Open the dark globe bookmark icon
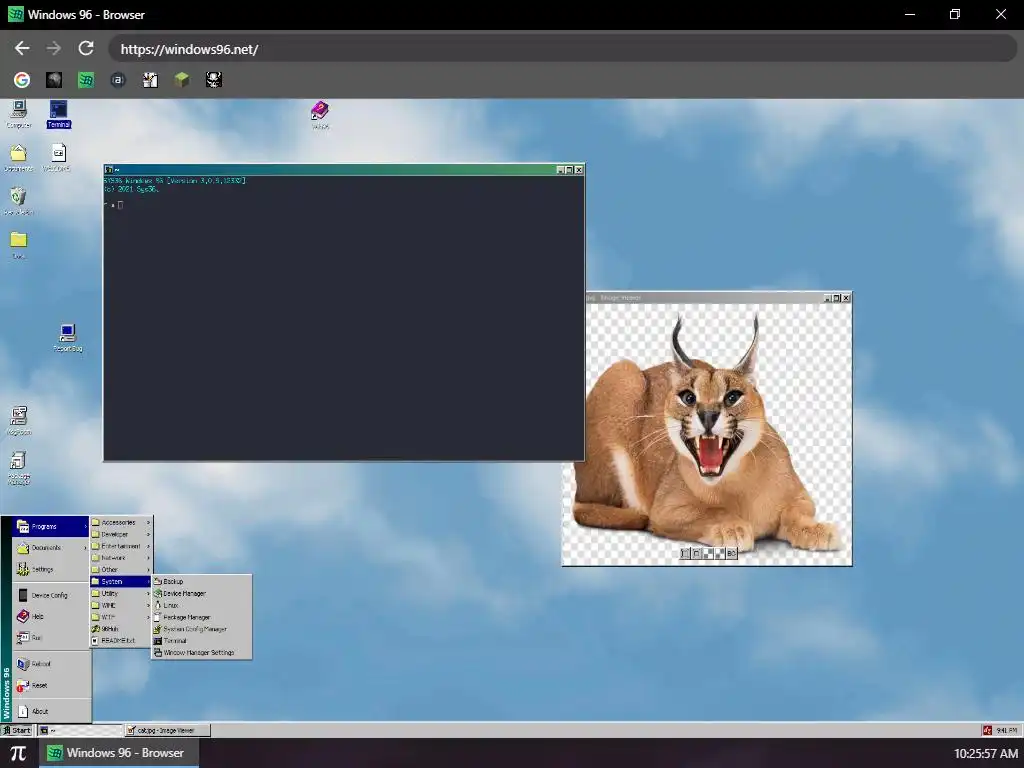Screen dimensions: 1024x768 (54, 80)
